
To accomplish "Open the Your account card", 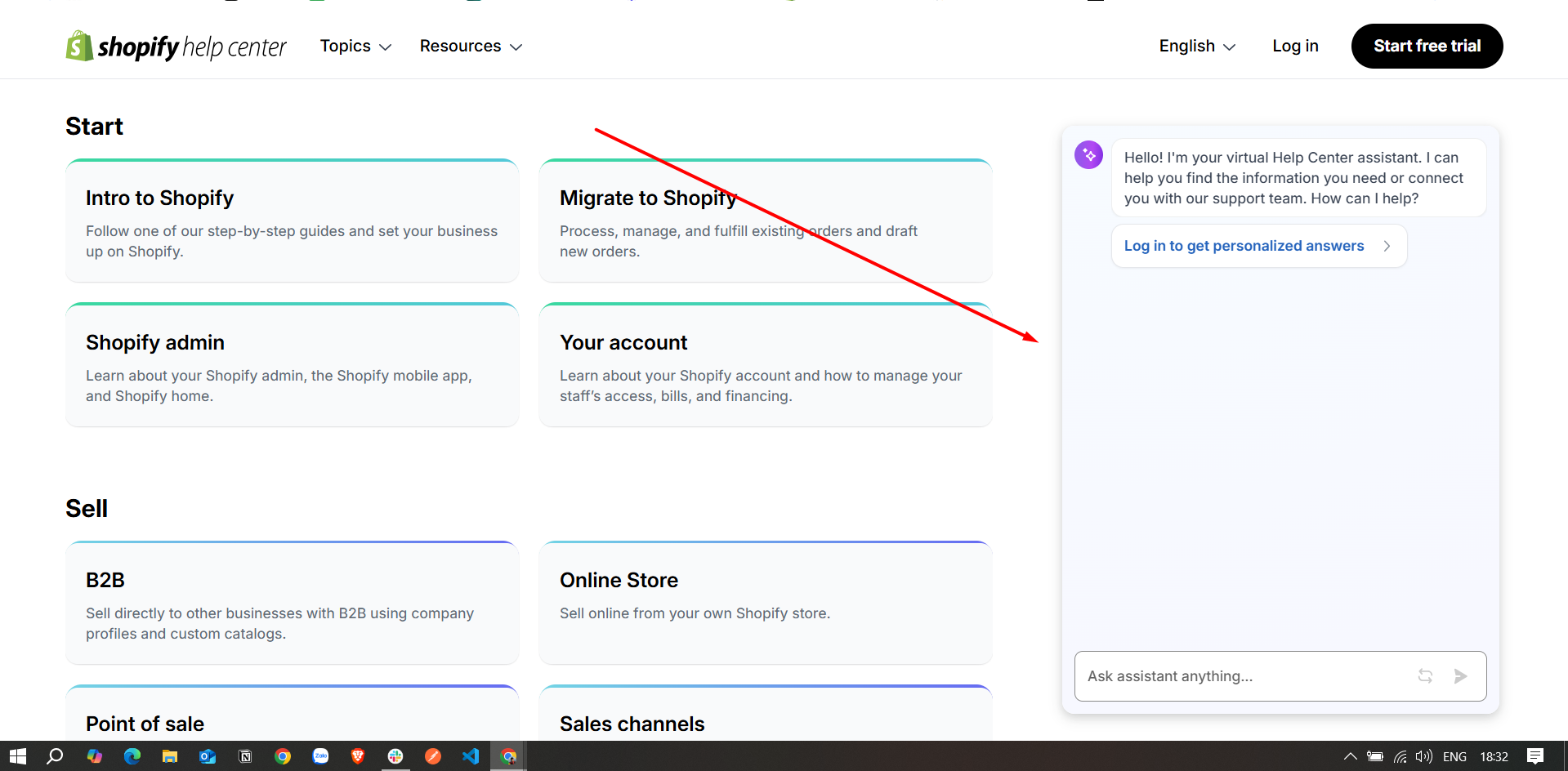I will pyautogui.click(x=766, y=365).
